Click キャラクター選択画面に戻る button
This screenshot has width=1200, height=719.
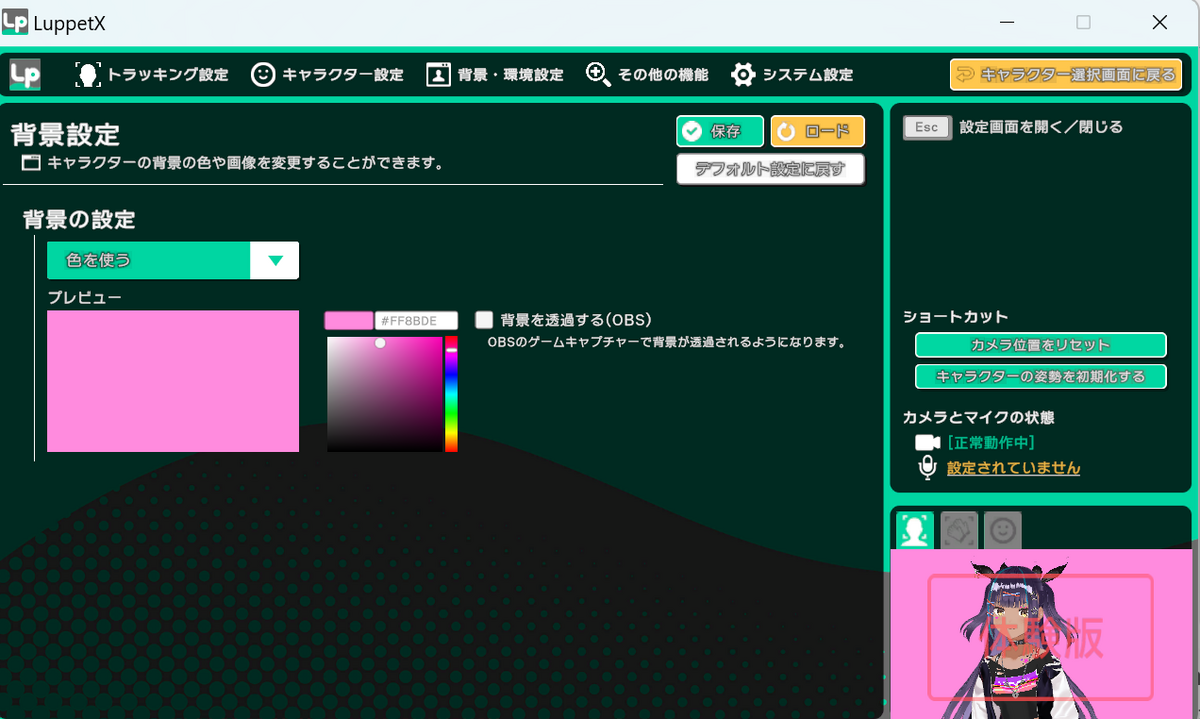point(1065,74)
